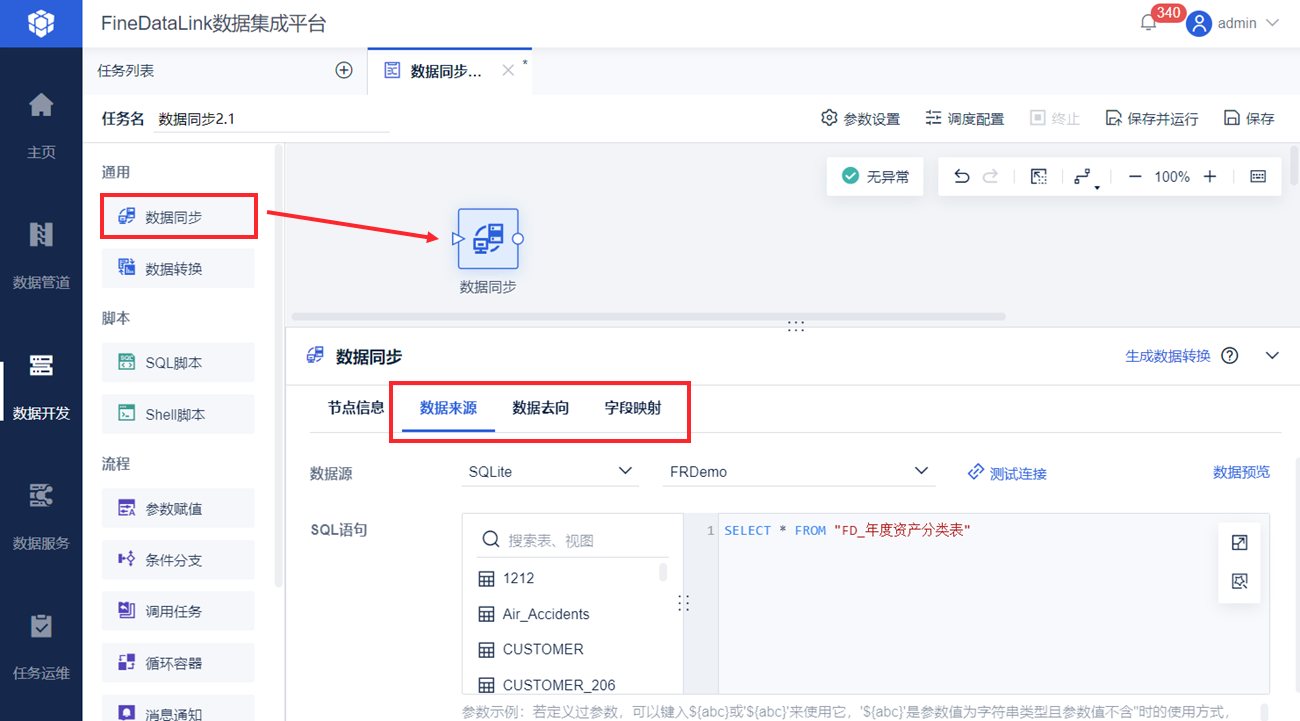This screenshot has width=1300, height=721.
Task: Open 数据开发 in the left sidebar
Action: [41, 386]
